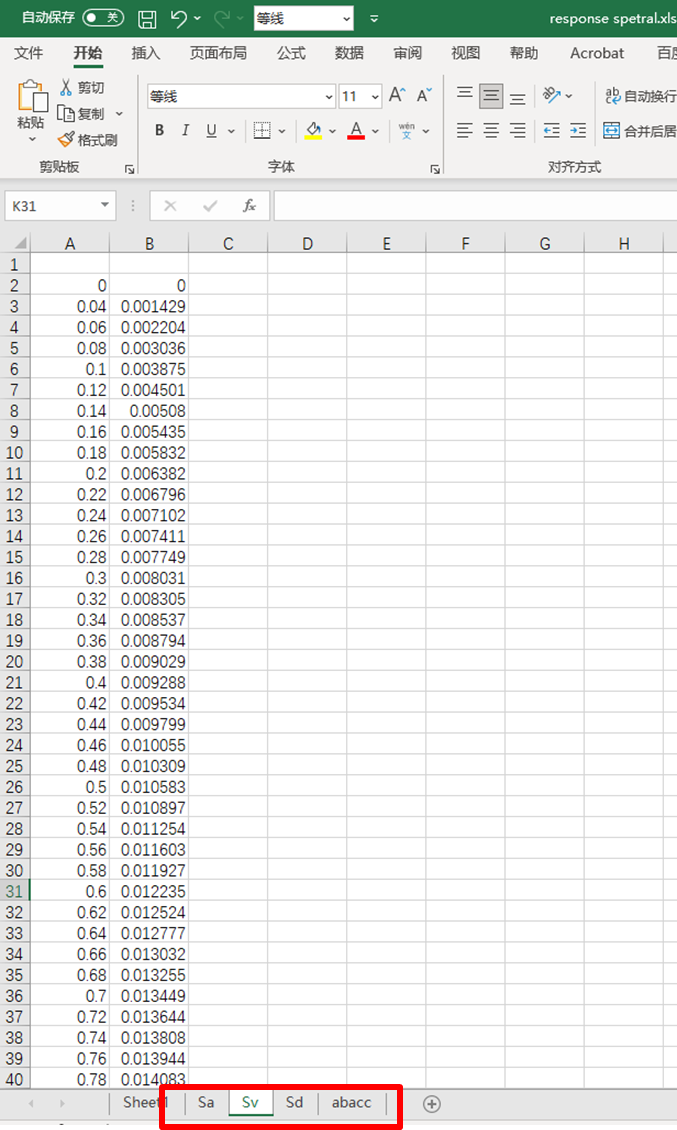Expand the borders dropdown arrow
The height and width of the screenshot is (1130, 677).
coord(282,131)
